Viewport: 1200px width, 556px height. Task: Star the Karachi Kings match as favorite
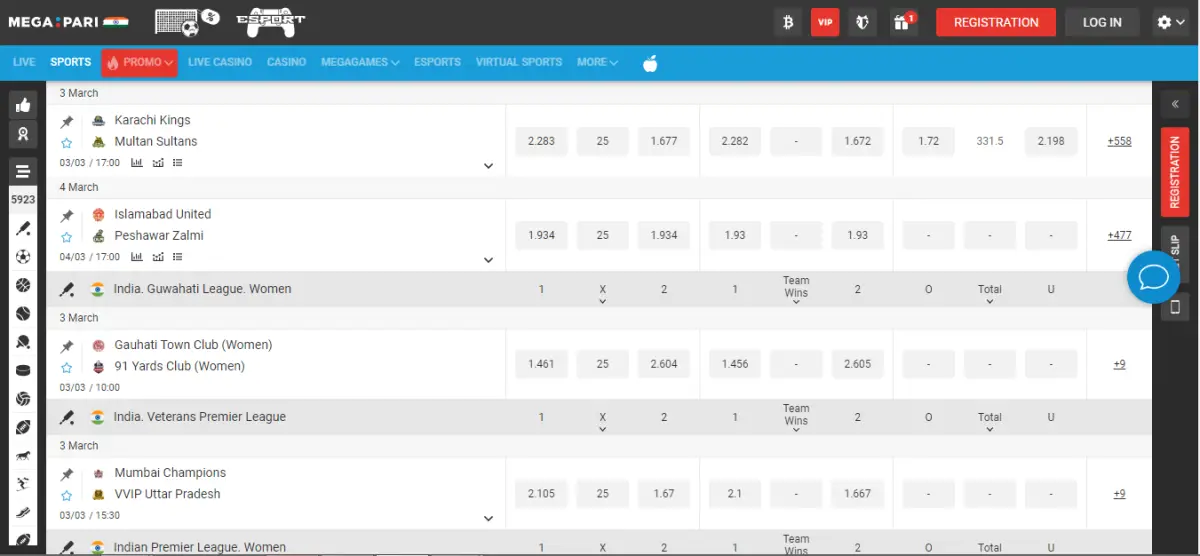(x=67, y=143)
